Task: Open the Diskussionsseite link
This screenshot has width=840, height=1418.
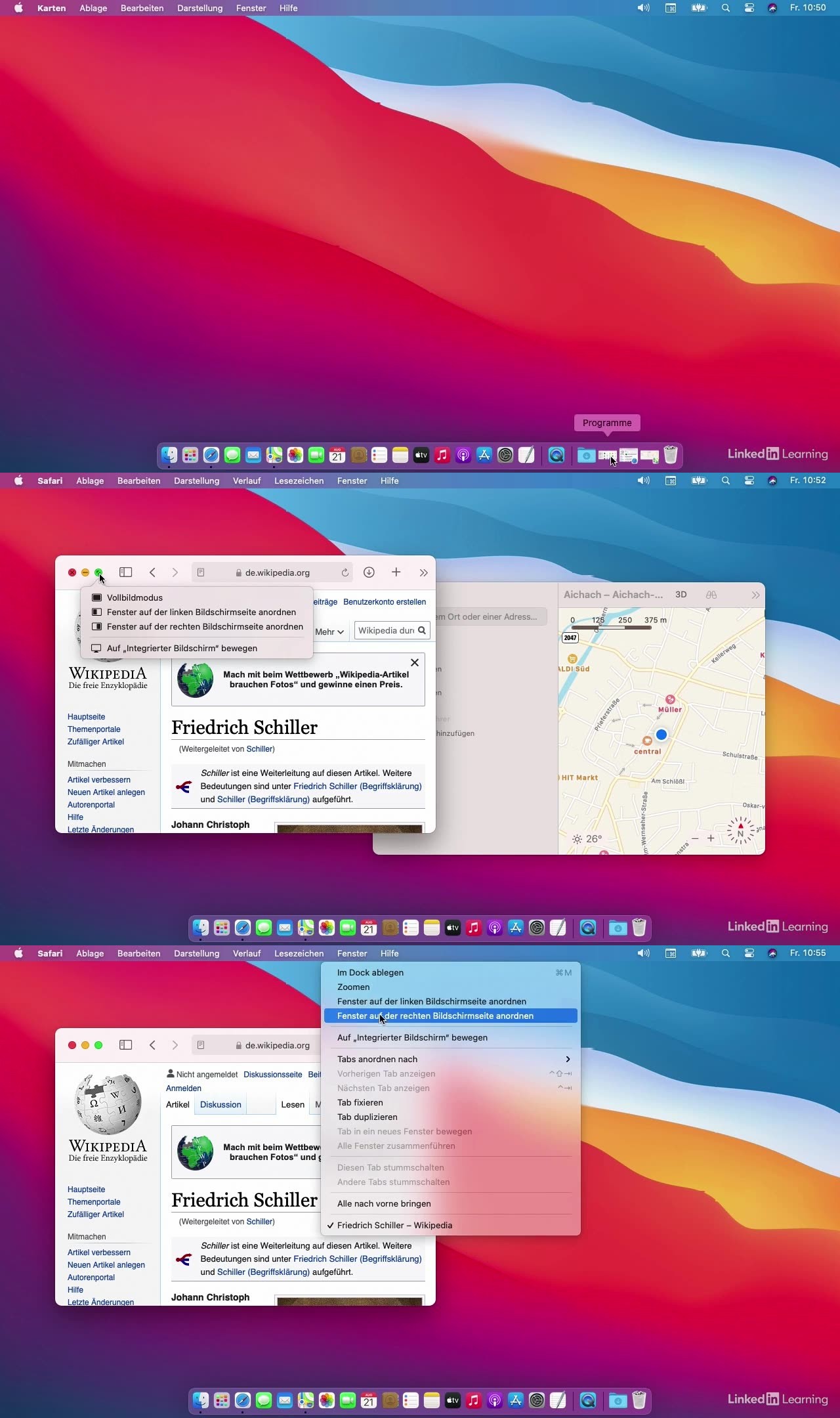Action: coord(272,1075)
